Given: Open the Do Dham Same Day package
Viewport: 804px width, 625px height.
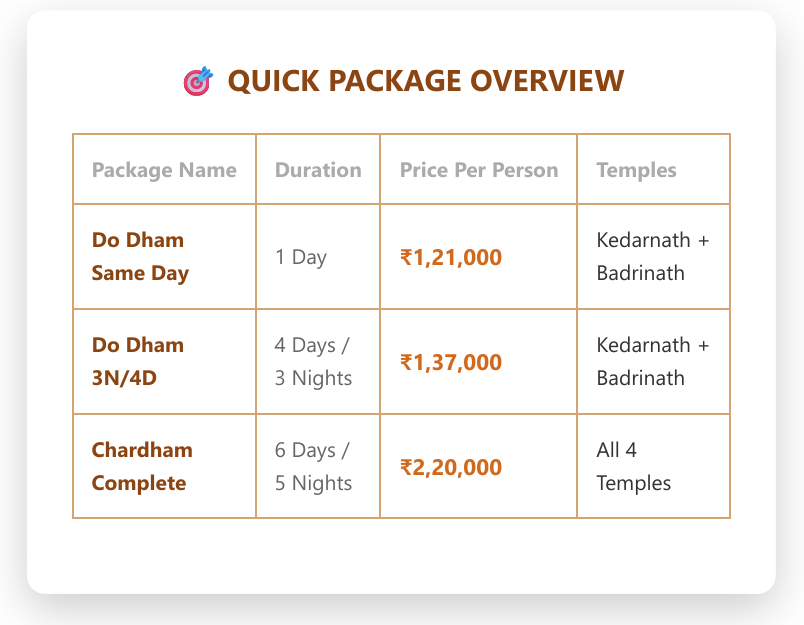Looking at the screenshot, I should [140, 257].
